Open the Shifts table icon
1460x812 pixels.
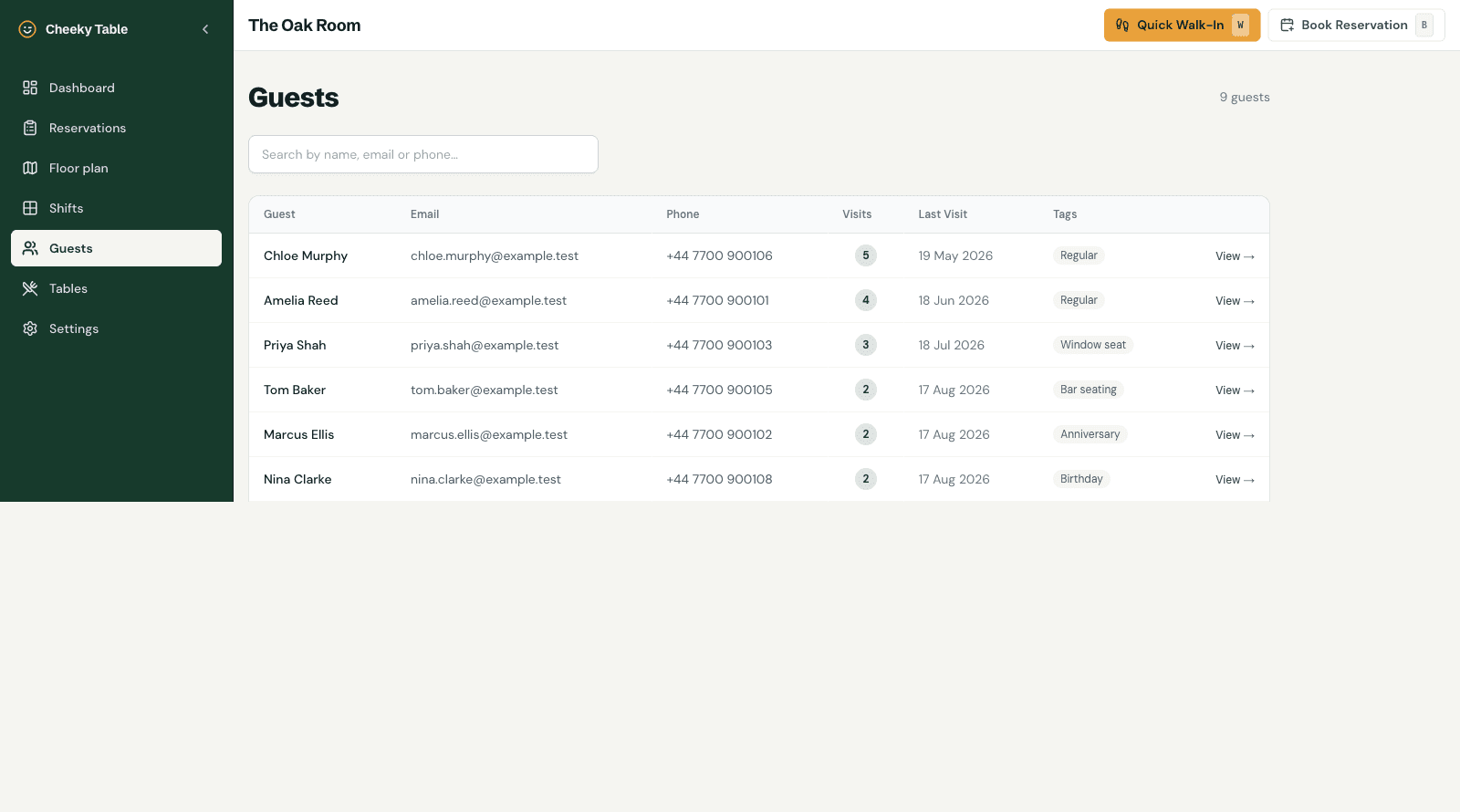30,208
